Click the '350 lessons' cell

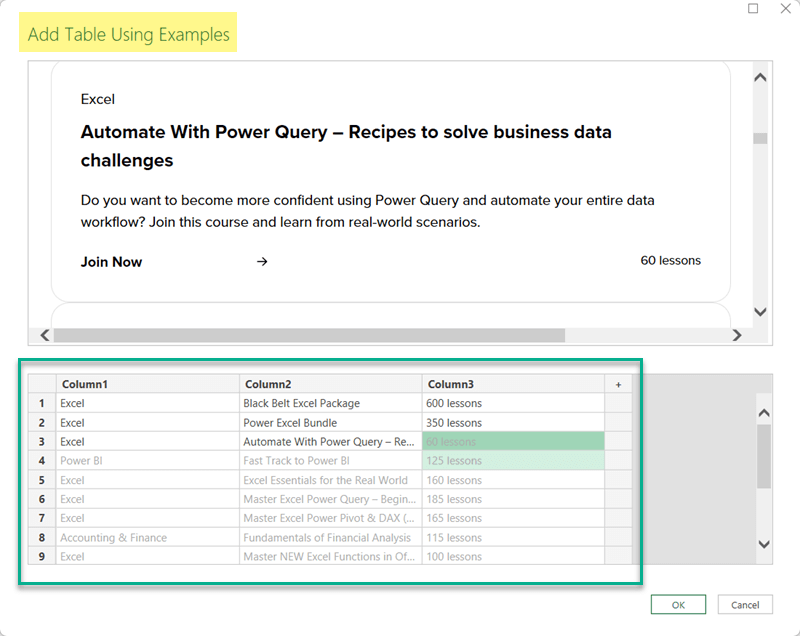coord(513,423)
